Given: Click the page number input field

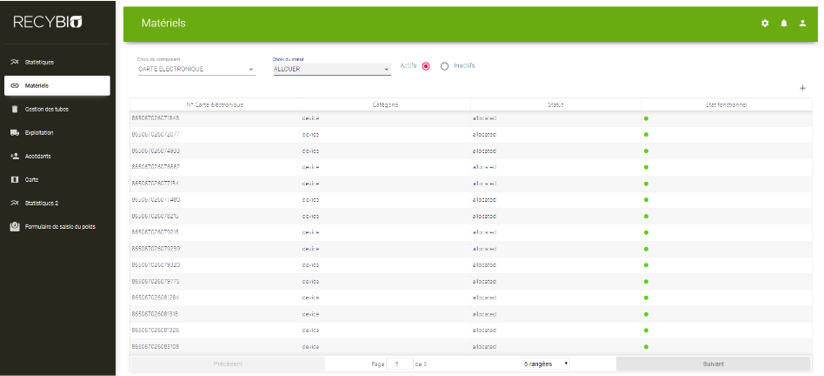Looking at the screenshot, I should [x=399, y=363].
